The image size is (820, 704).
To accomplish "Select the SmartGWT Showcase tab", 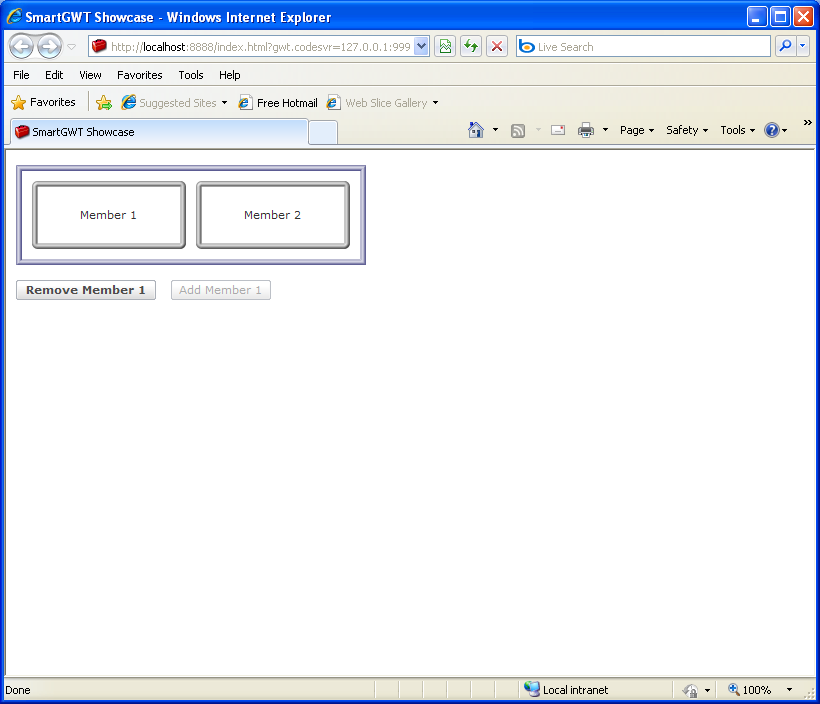I will click(x=159, y=132).
